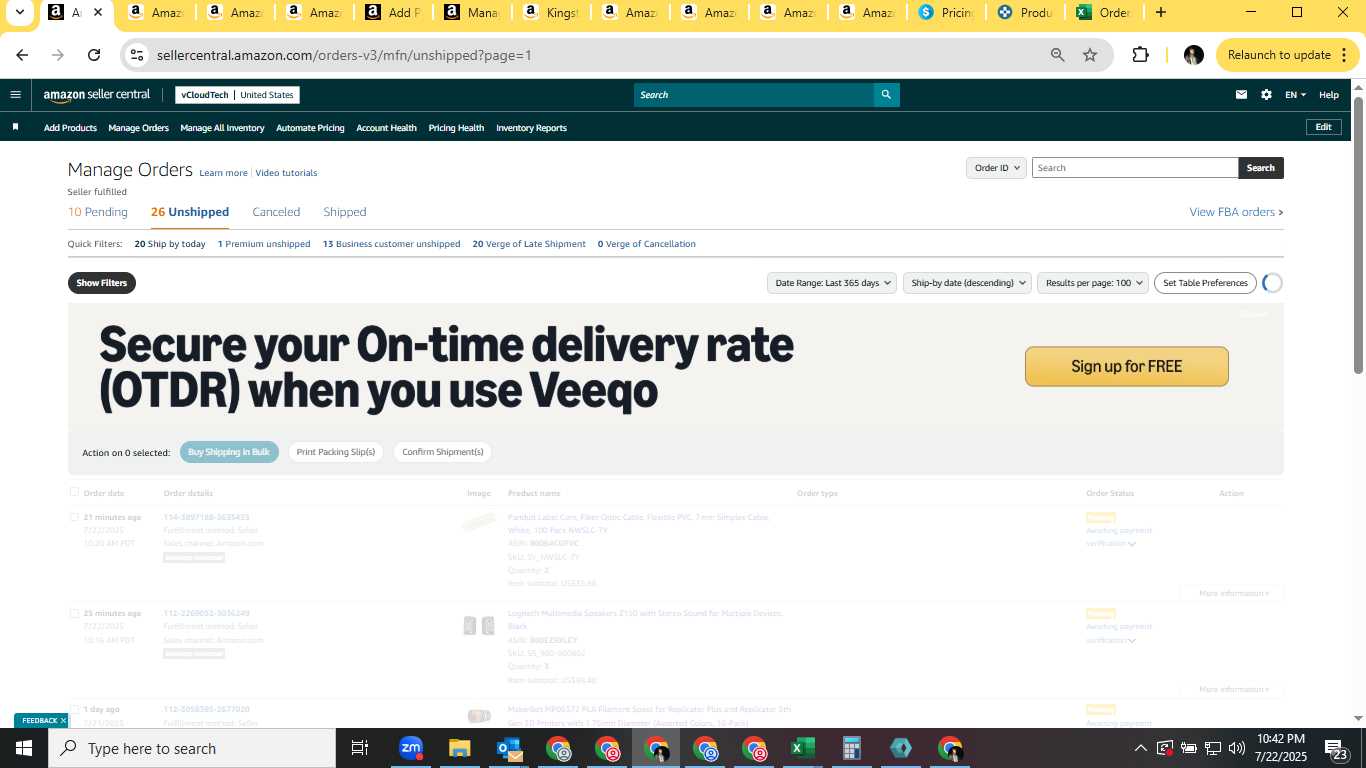This screenshot has width=1366, height=768.
Task: Show hidden system tray icons
Action: pos(1140,748)
